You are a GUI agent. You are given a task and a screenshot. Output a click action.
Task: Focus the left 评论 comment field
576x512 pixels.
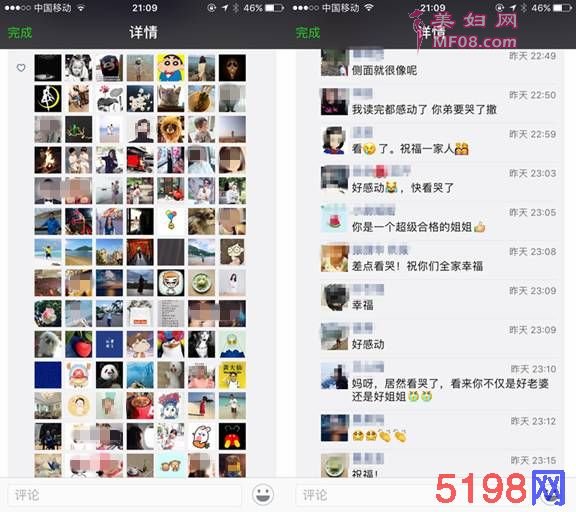pos(125,495)
